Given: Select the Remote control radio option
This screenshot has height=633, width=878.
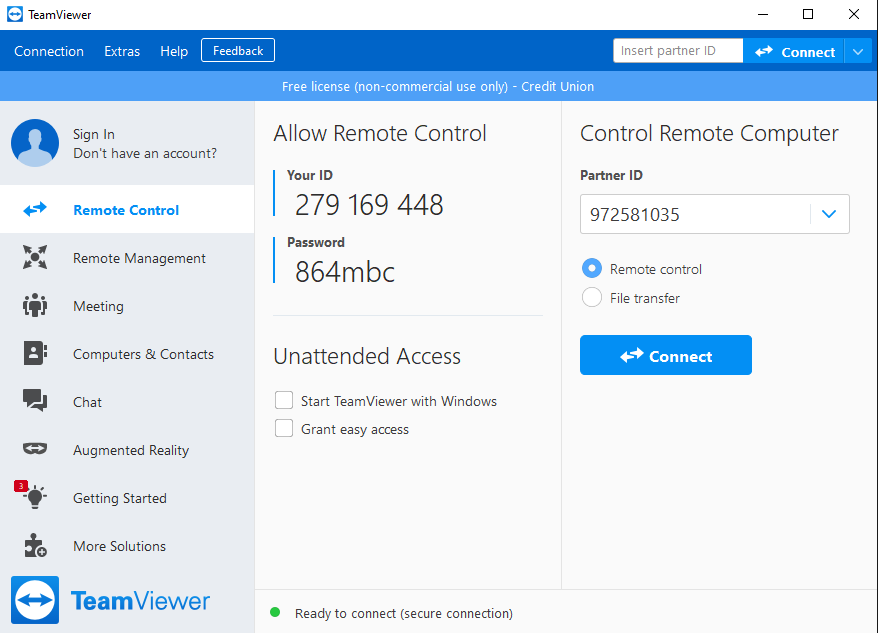Looking at the screenshot, I should tap(592, 268).
